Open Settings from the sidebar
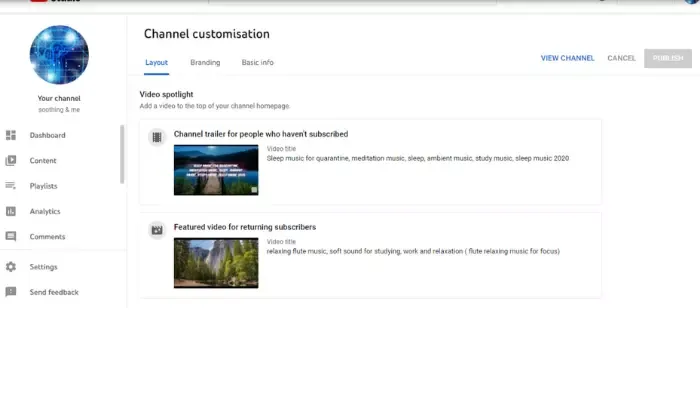700x400 pixels. pos(43,267)
